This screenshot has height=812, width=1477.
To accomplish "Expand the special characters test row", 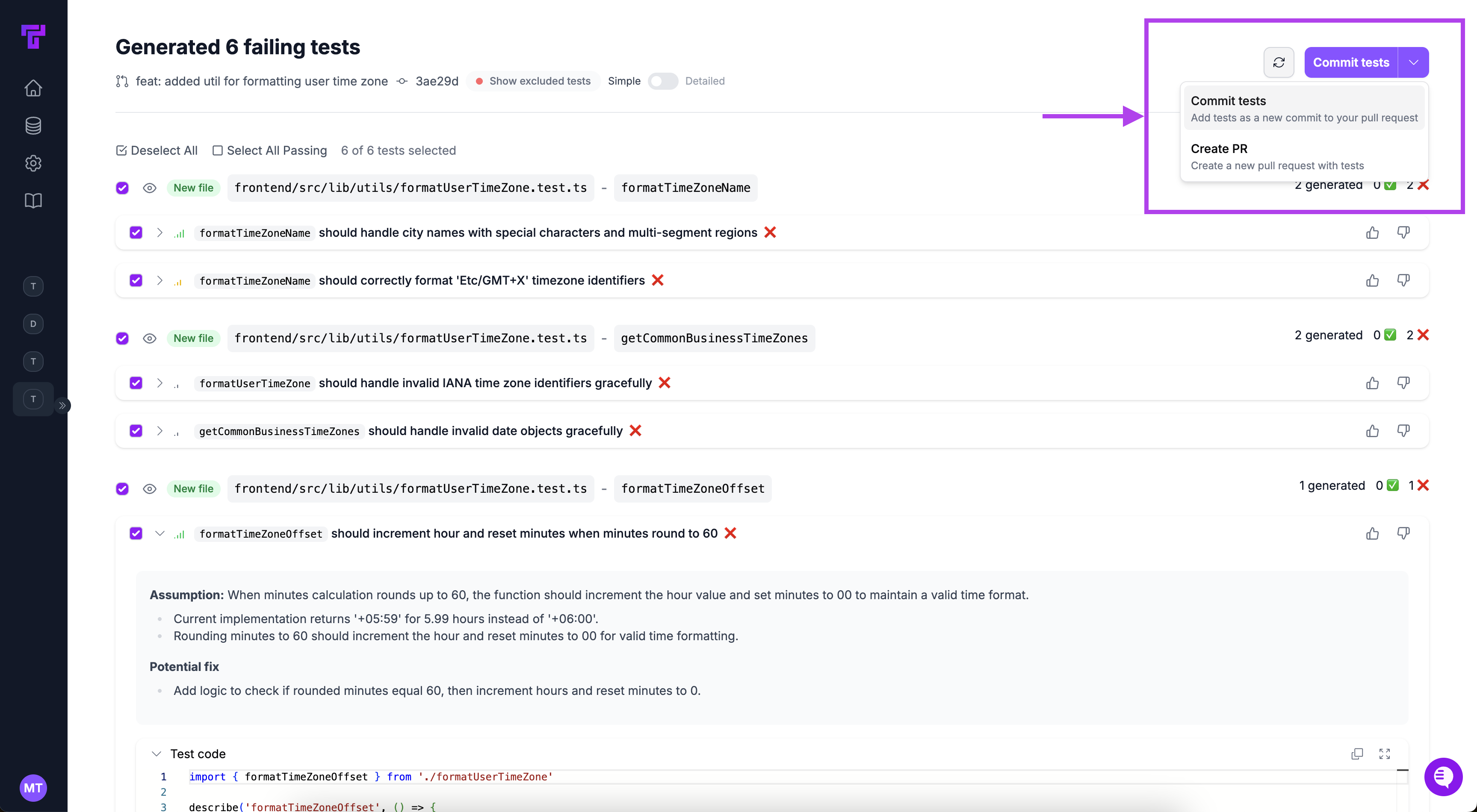I will point(160,232).
